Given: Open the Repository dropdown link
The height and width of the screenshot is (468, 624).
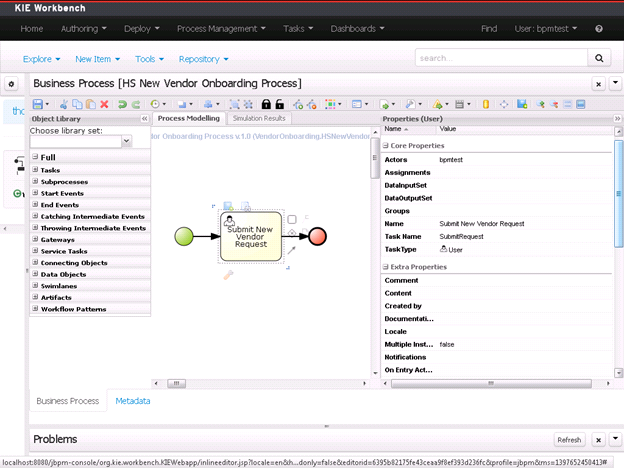Looking at the screenshot, I should [x=203, y=59].
